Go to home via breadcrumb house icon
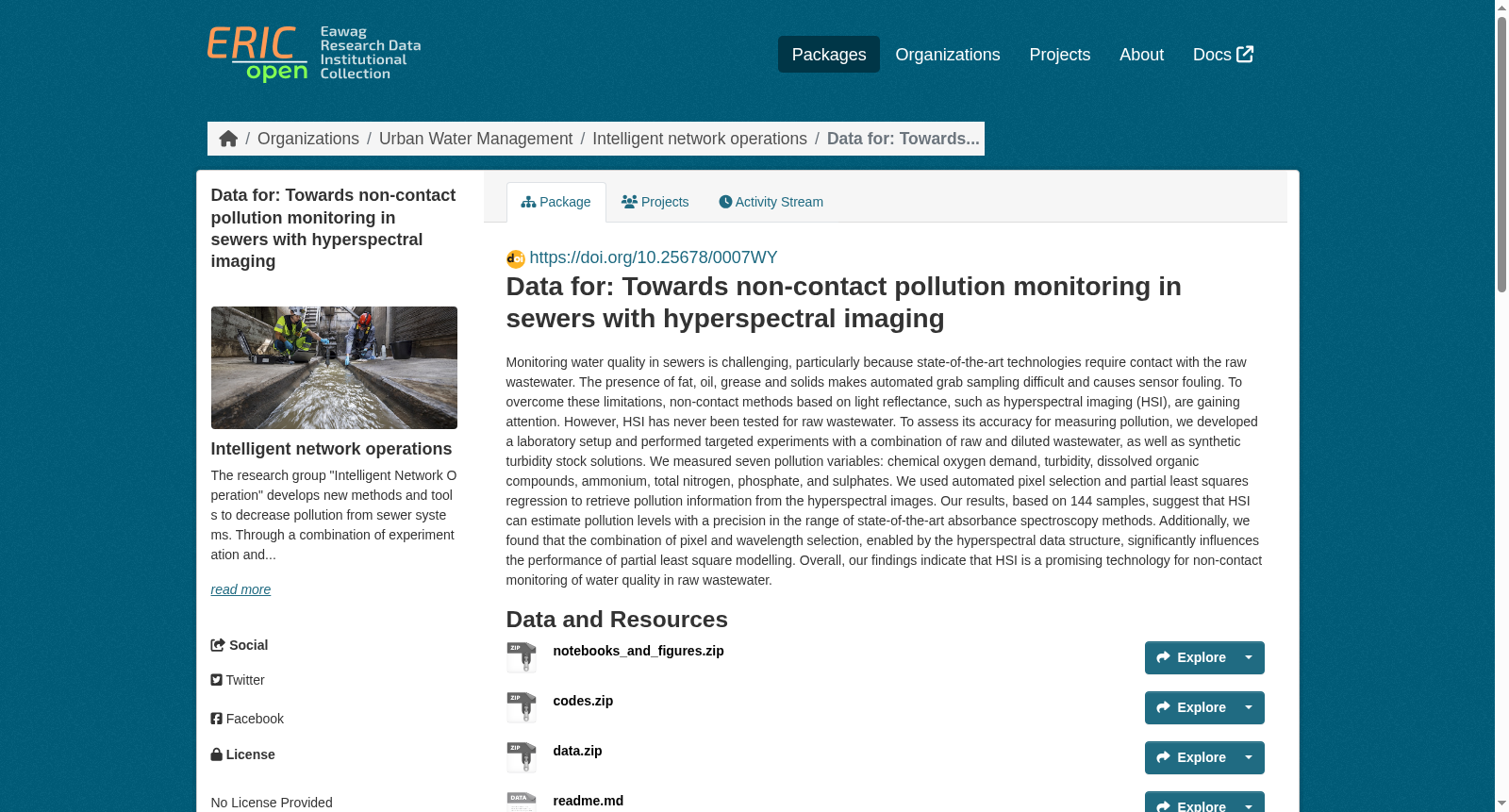This screenshot has height=812, width=1509. tap(228, 139)
